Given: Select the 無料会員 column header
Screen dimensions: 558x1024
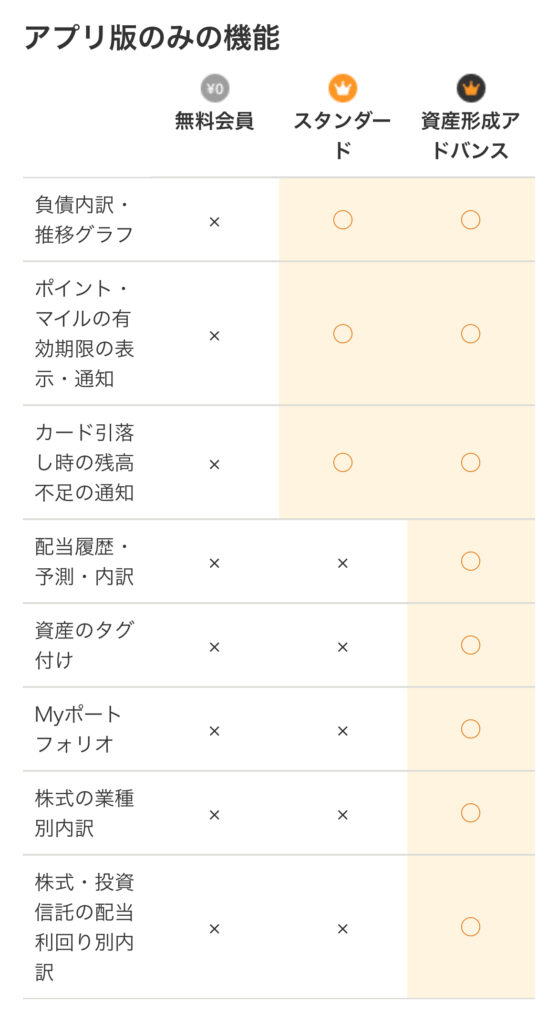Looking at the screenshot, I should pyautogui.click(x=214, y=121).
